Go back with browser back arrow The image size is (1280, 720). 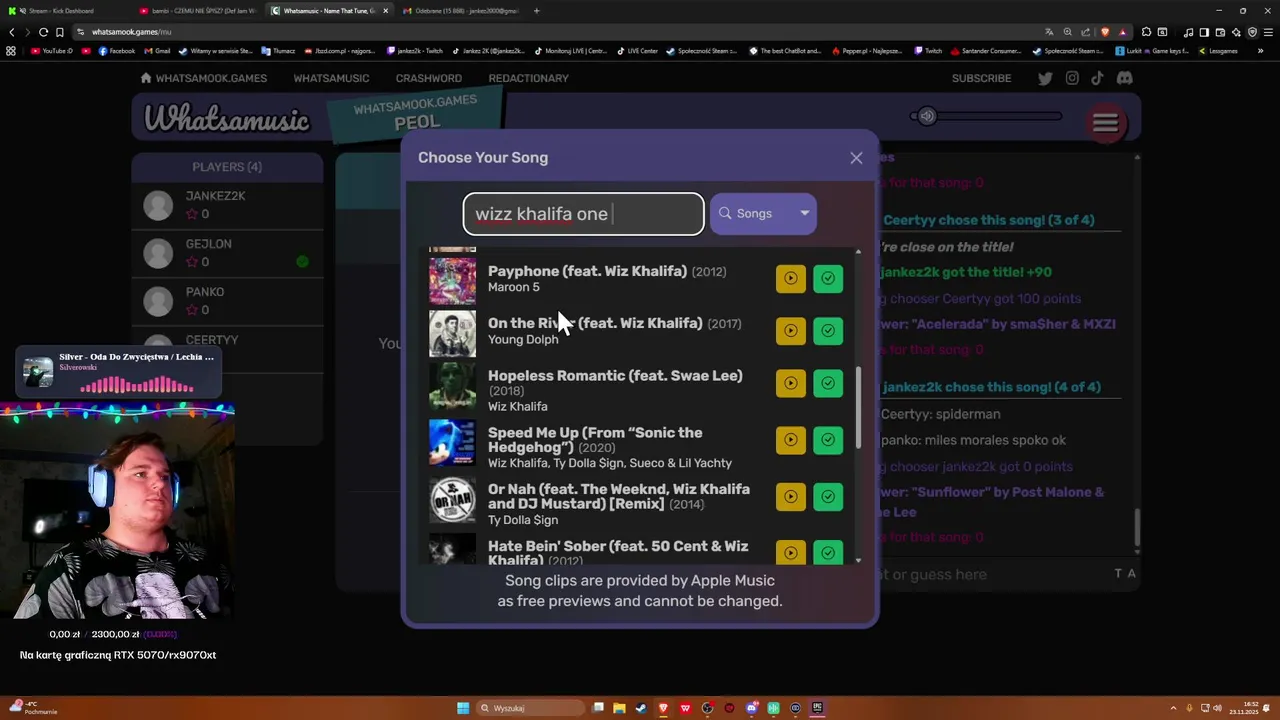pyautogui.click(x=11, y=32)
